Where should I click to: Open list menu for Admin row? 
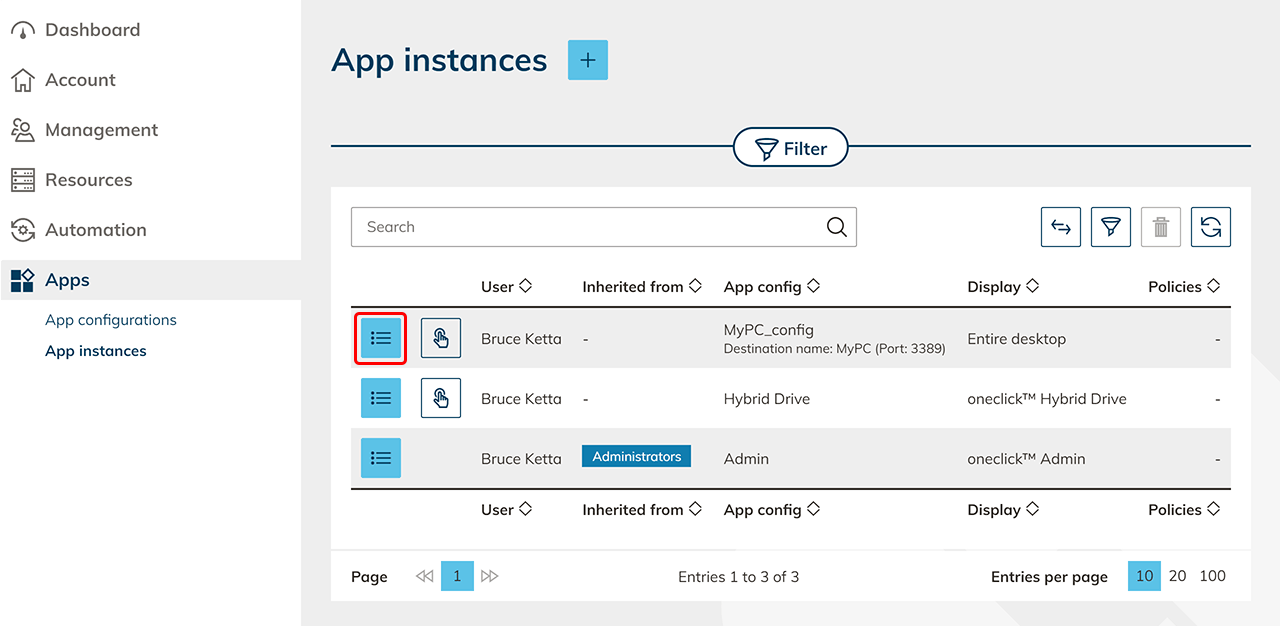381,458
